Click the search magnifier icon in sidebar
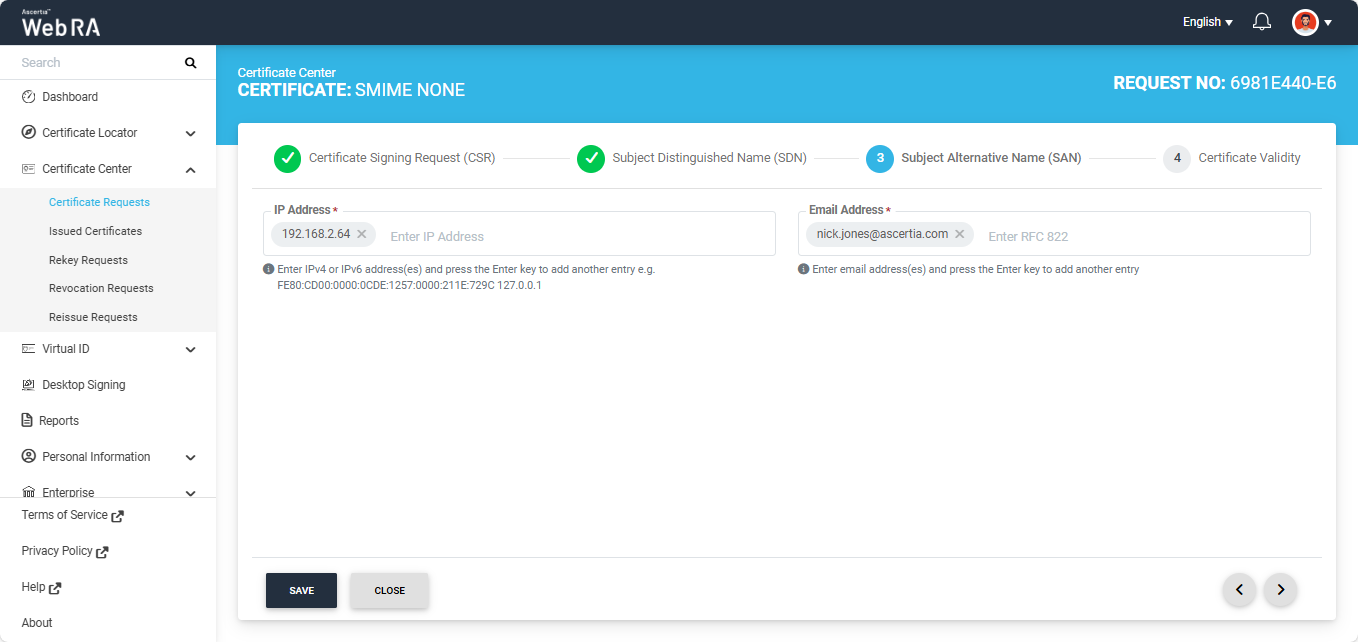 click(190, 63)
